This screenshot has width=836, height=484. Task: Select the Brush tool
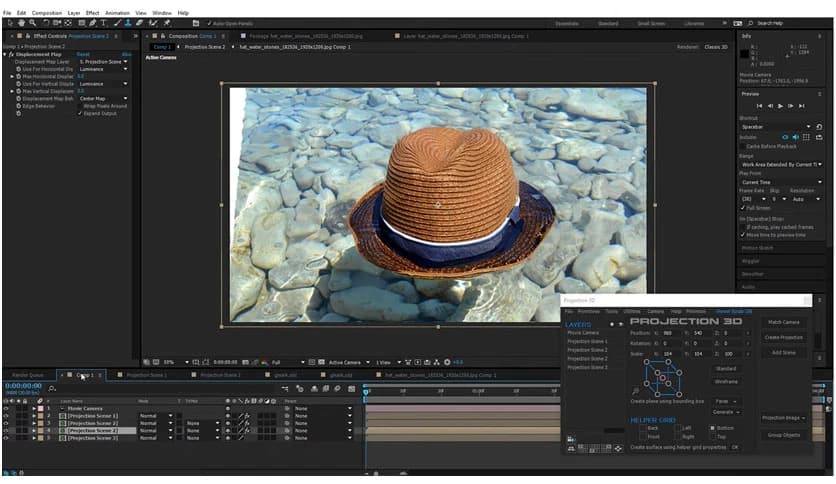(x=117, y=23)
